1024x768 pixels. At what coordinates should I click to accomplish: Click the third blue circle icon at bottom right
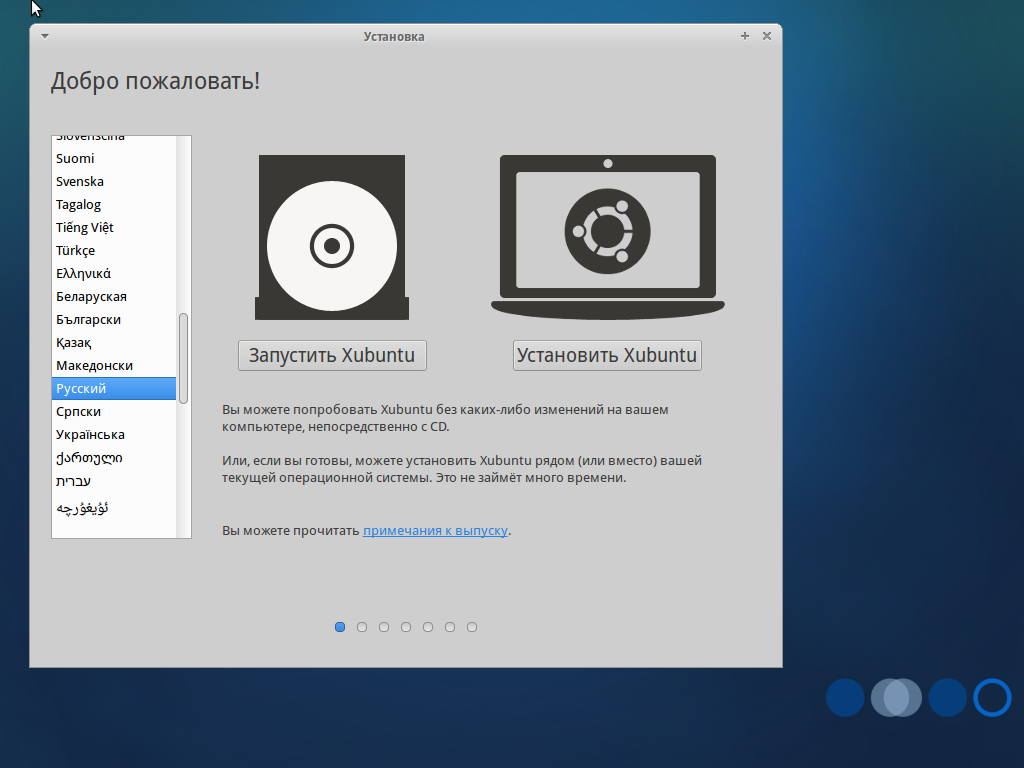[x=948, y=697]
